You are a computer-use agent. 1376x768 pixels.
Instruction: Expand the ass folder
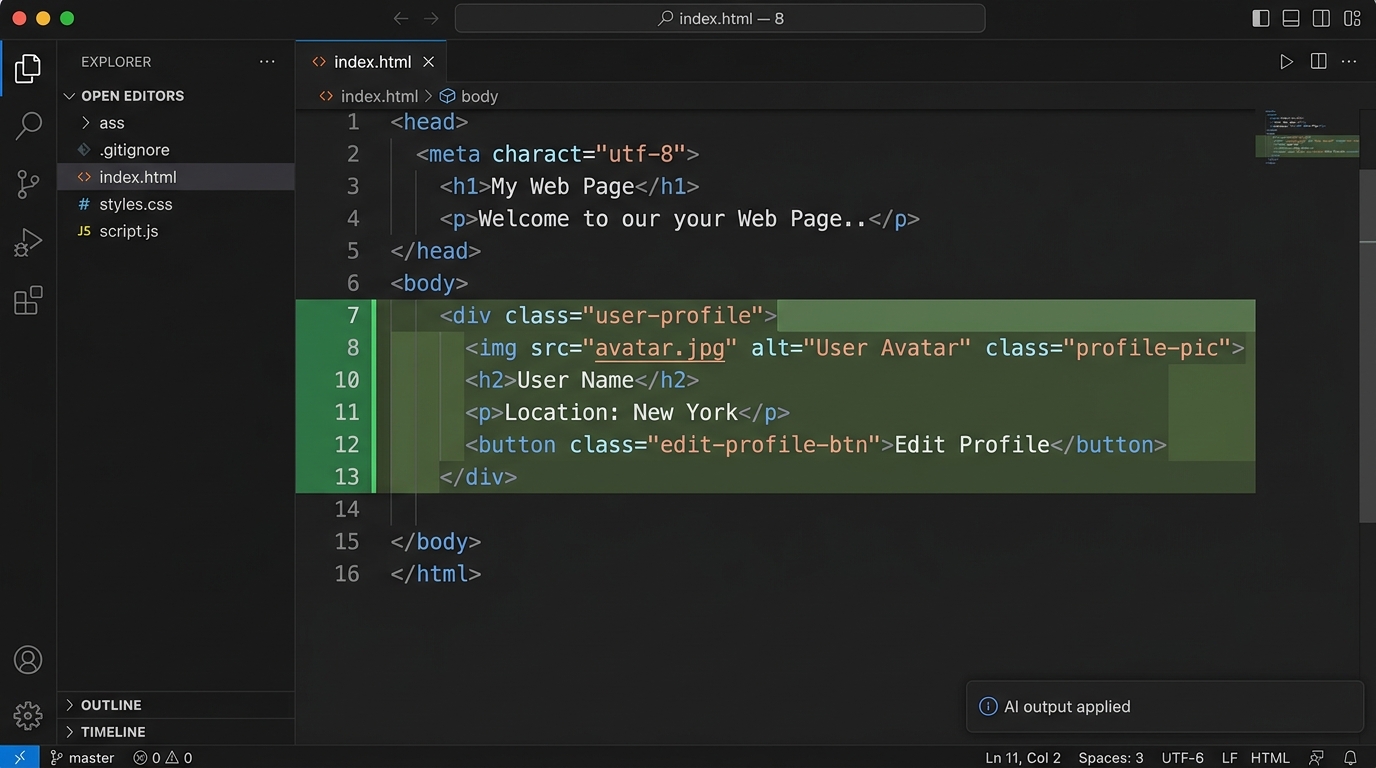[111, 123]
